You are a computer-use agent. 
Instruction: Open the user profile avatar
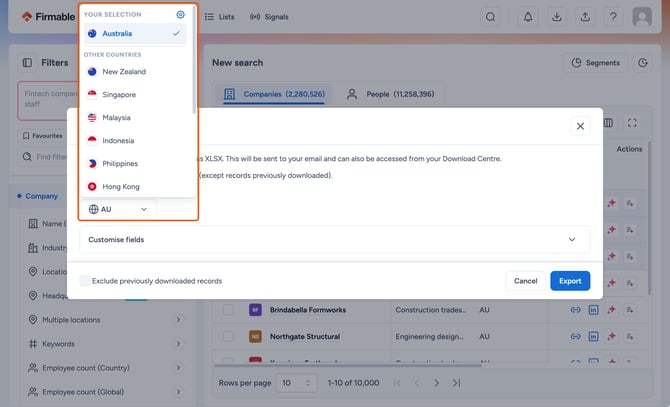[642, 17]
